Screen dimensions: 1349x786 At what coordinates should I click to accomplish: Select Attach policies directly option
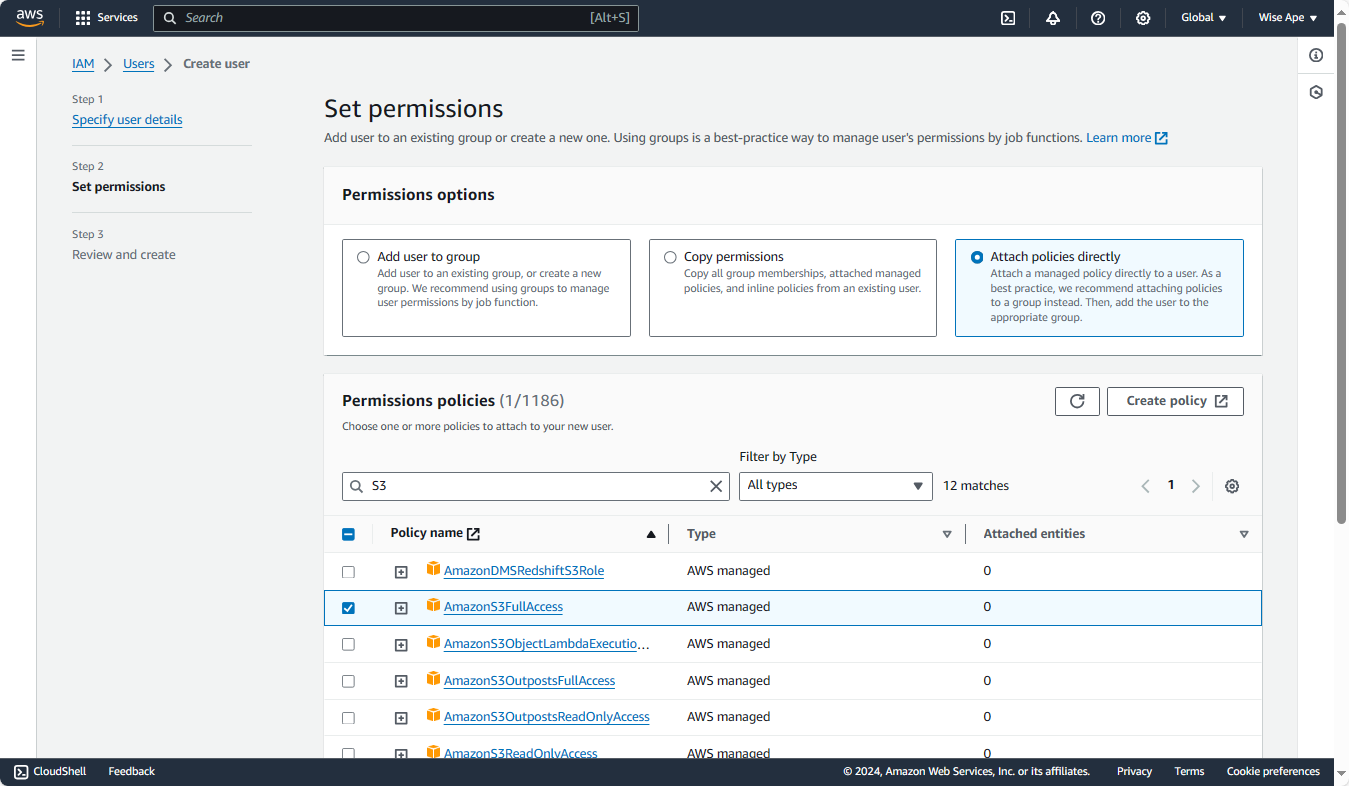[x=977, y=257]
